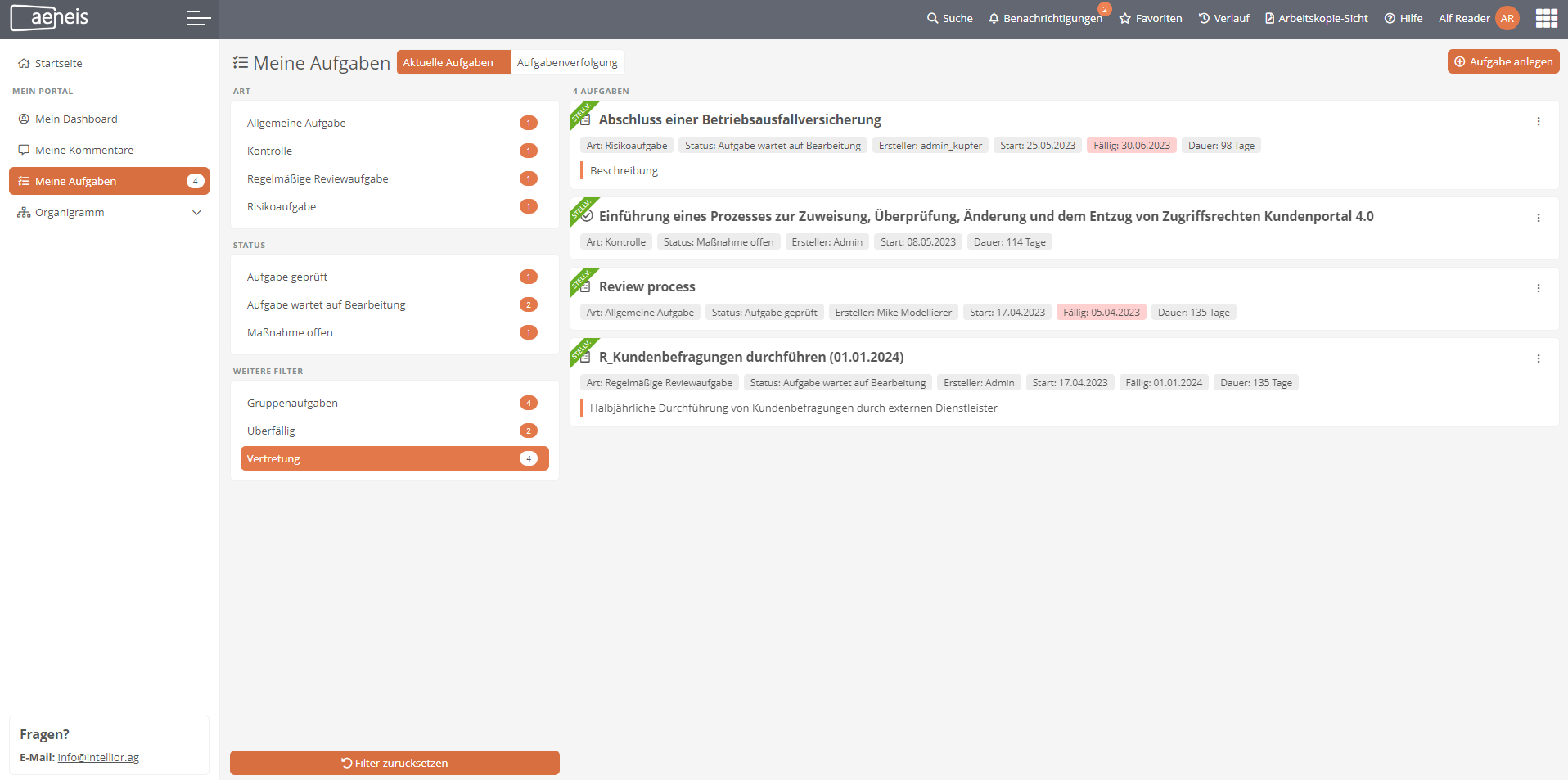Click the check icon of Einführung eines Prozesses task
1568x780 pixels.
point(587,216)
